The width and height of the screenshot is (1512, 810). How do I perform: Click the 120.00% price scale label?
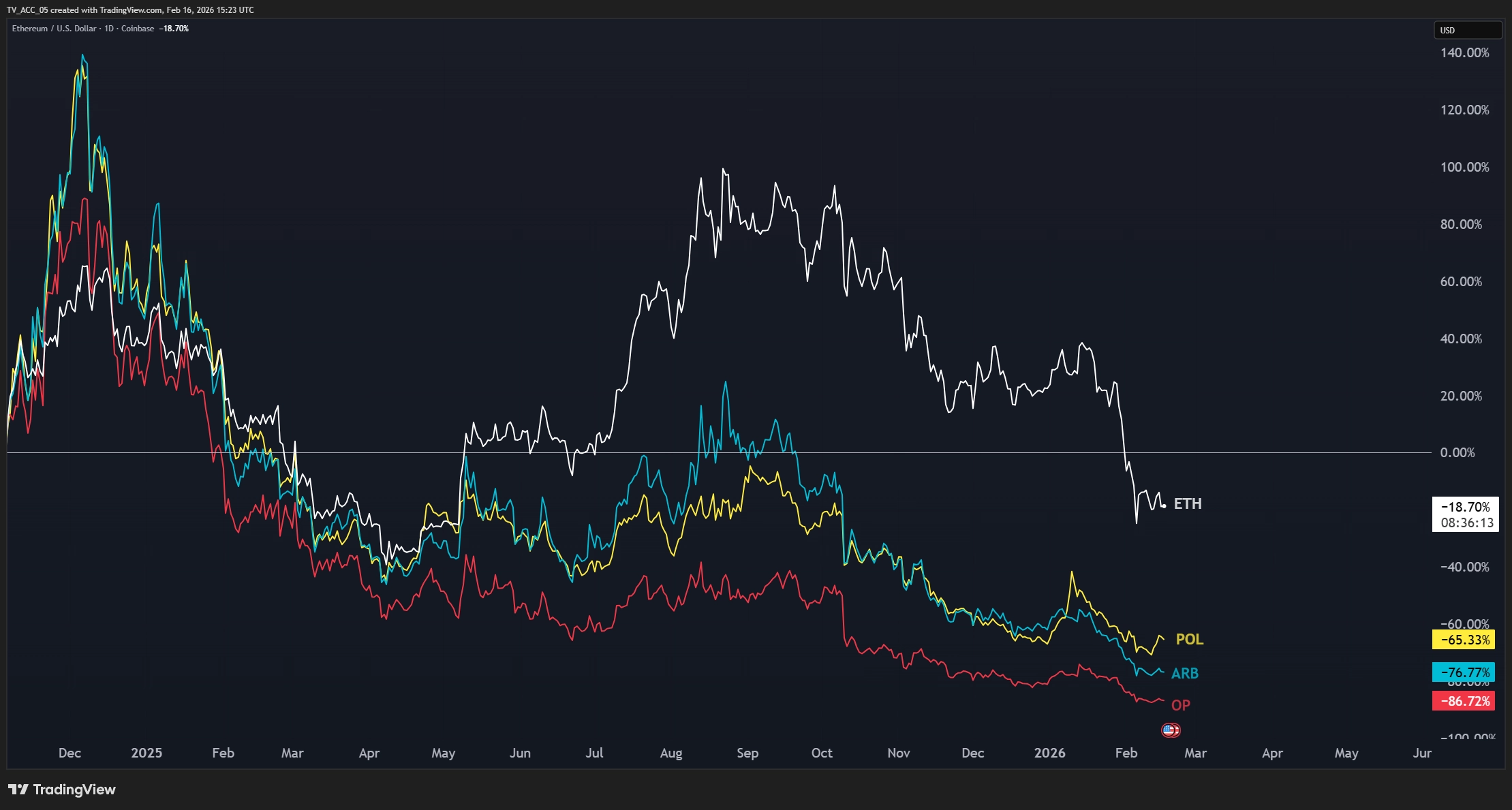coord(1464,110)
